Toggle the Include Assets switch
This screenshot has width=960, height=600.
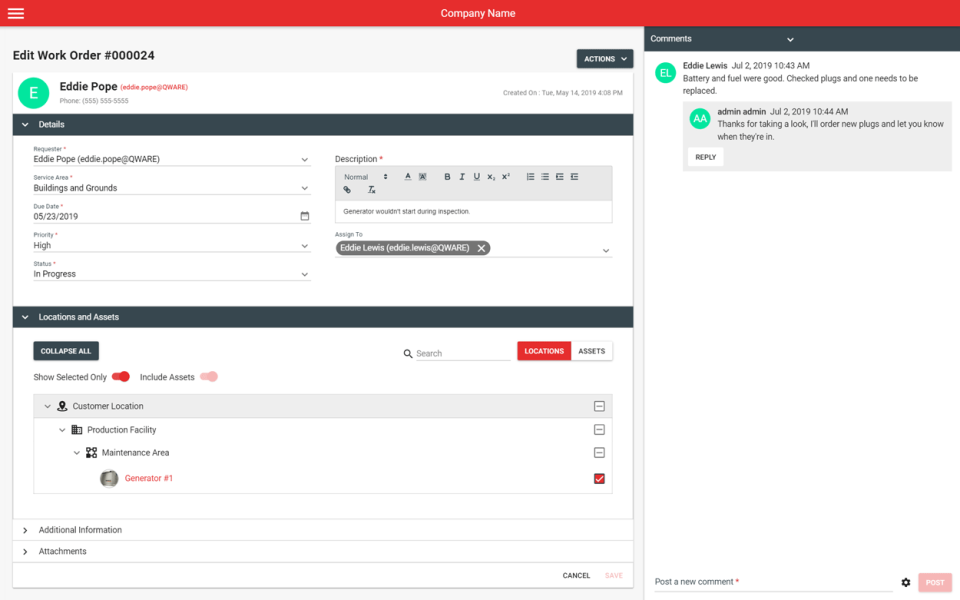(x=207, y=377)
